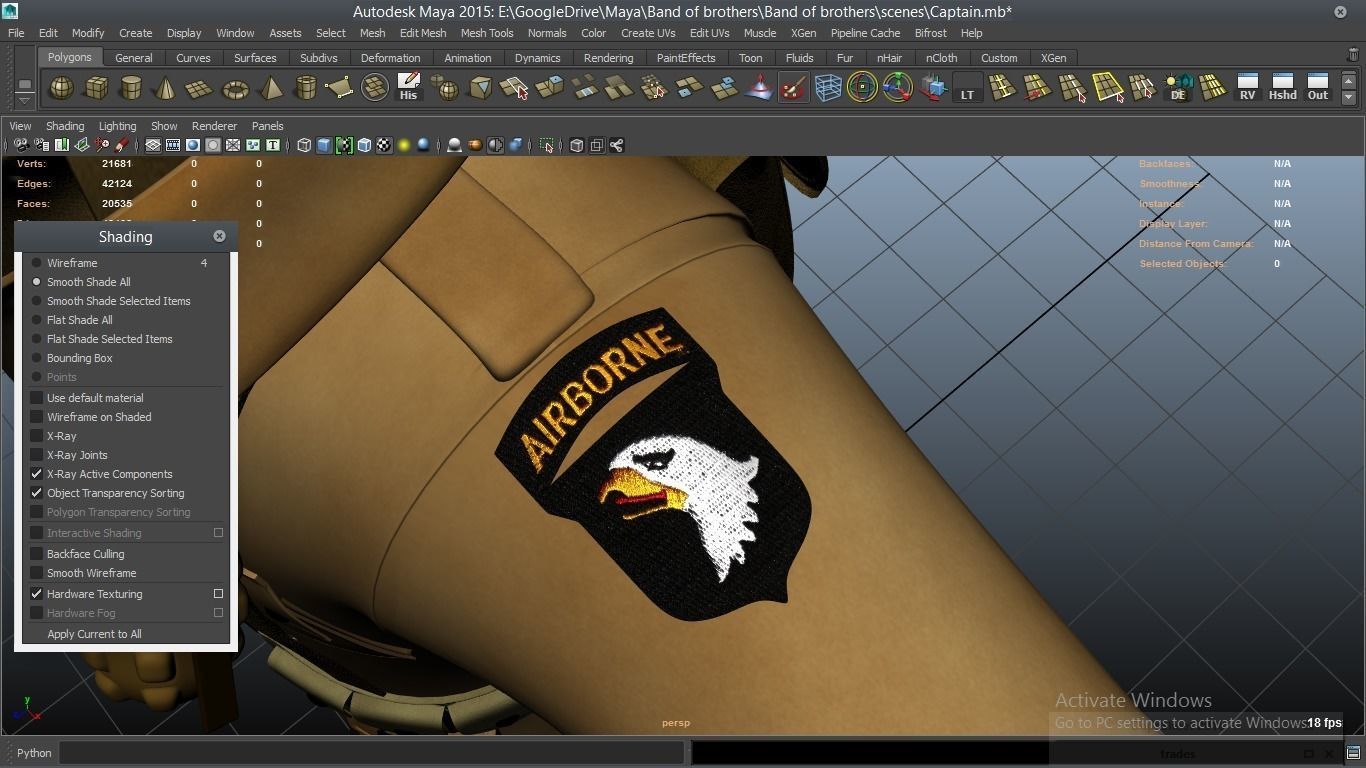
Task: Open the RV render view shelf icon
Action: point(1247,88)
